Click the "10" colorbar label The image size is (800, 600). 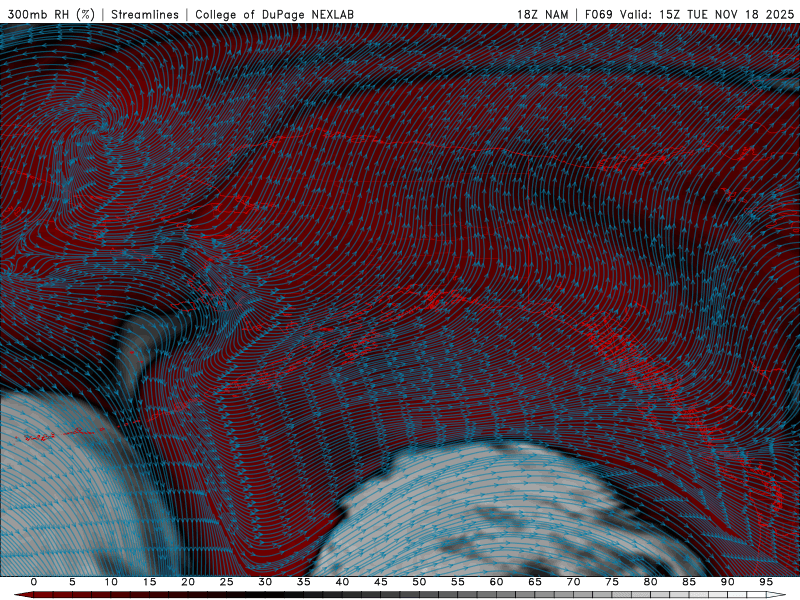111,582
